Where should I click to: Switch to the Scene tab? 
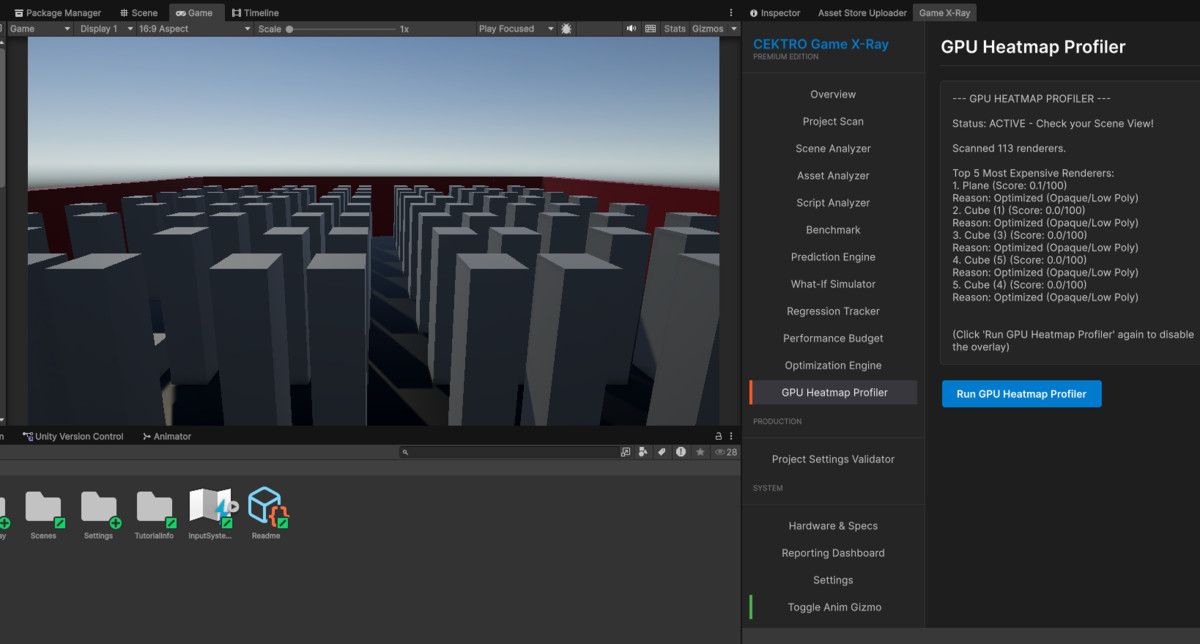[x=138, y=13]
